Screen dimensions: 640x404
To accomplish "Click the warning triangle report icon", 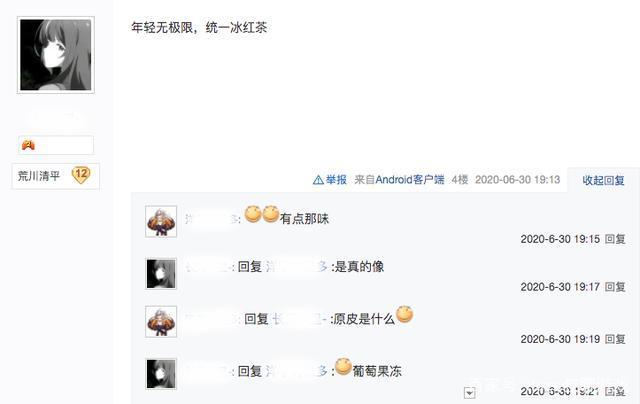I will pyautogui.click(x=318, y=180).
